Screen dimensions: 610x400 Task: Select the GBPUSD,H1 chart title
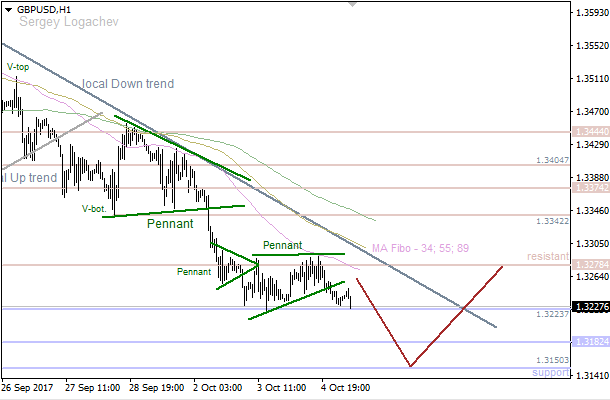coord(39,8)
